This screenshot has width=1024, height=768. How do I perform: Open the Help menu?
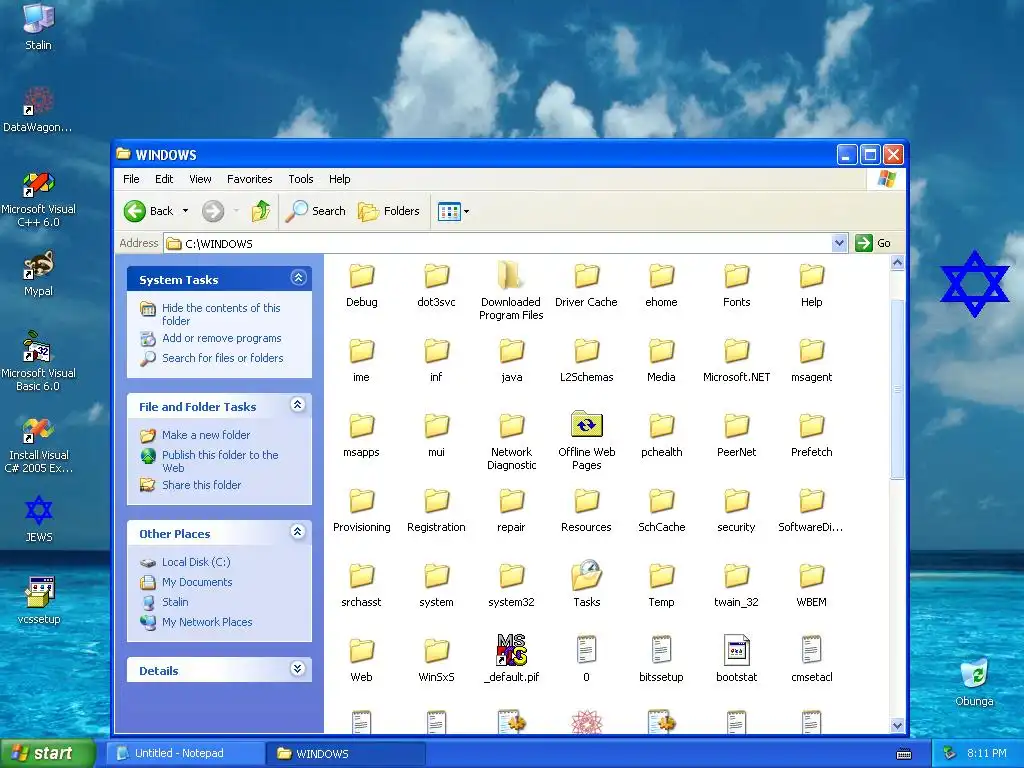pos(339,179)
